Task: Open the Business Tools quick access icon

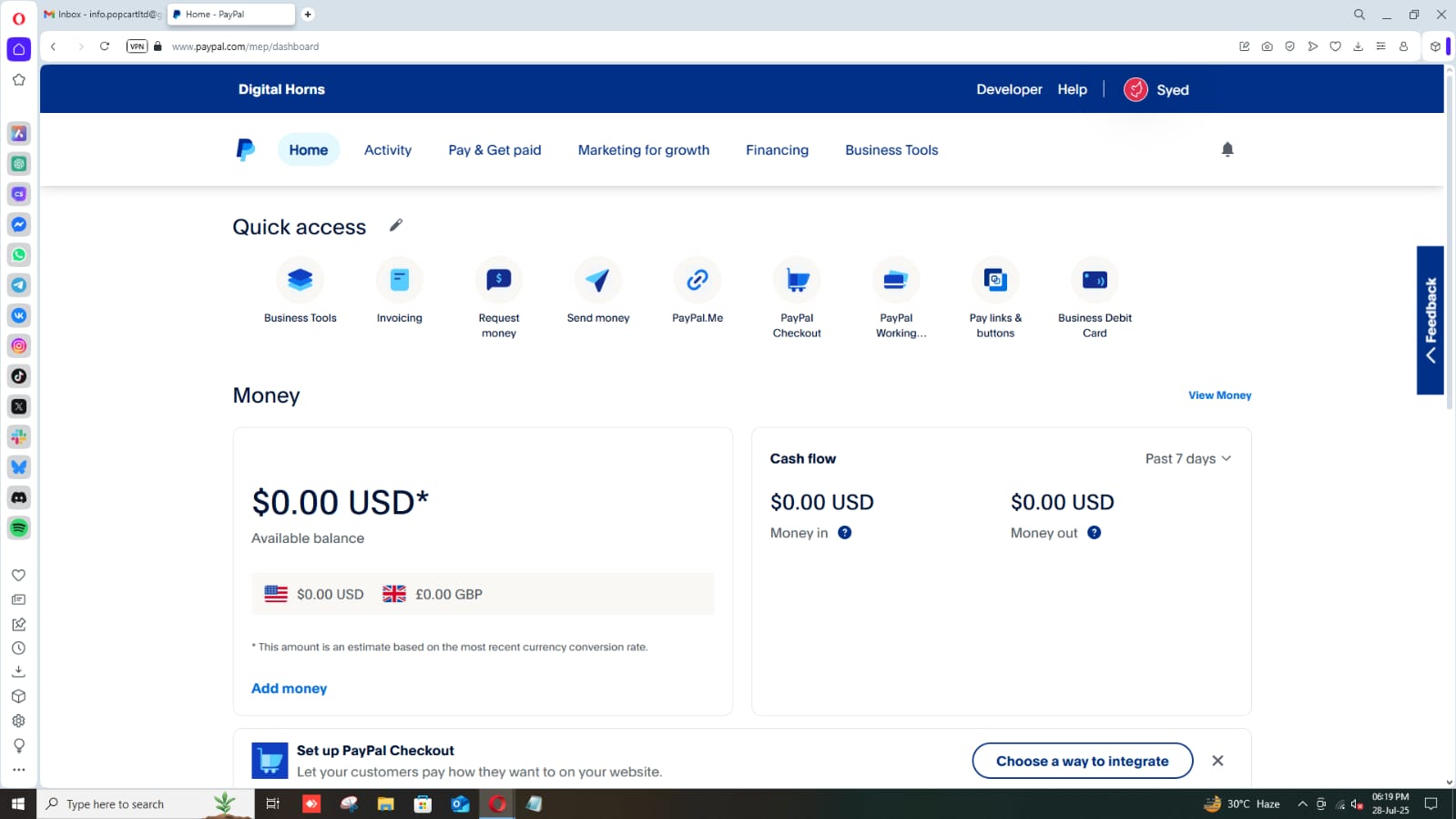Action: 300,280
